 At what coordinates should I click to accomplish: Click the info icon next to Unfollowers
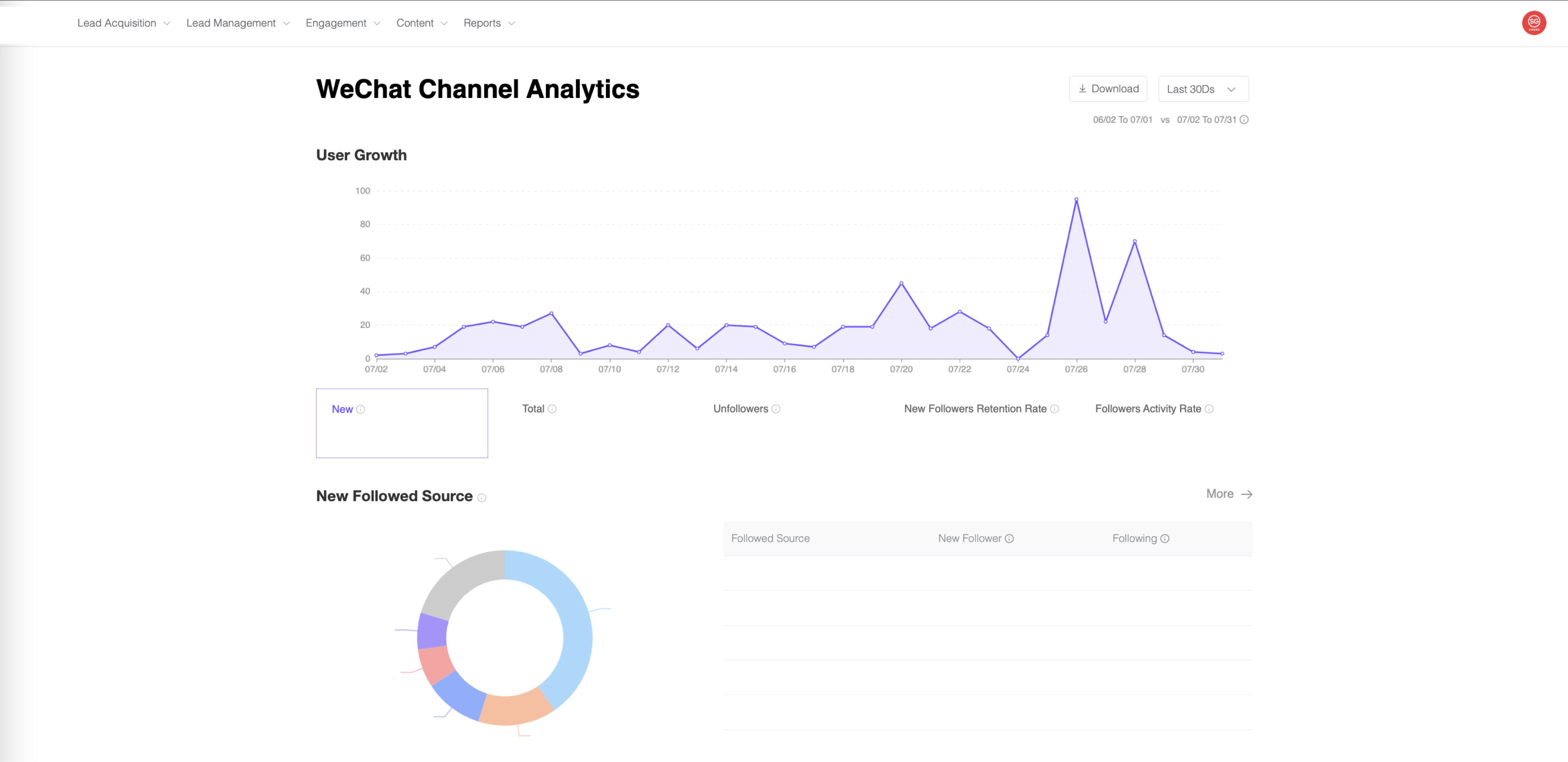(776, 409)
